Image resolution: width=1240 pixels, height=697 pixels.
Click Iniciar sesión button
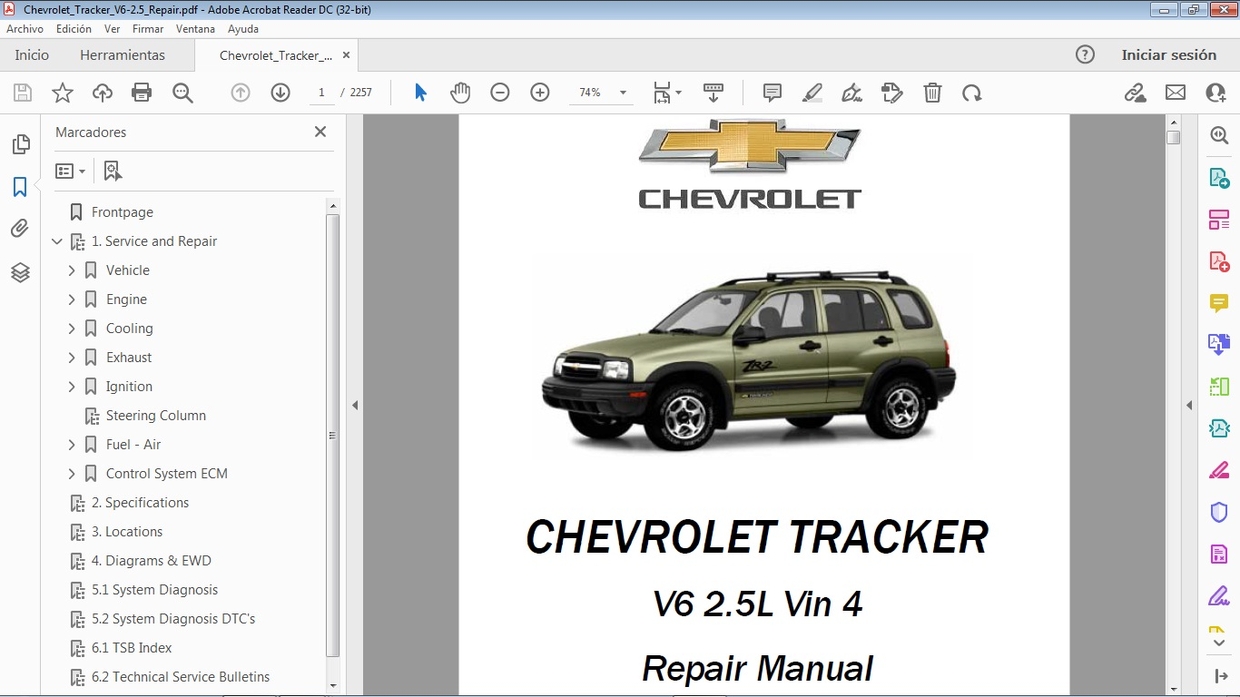(1169, 55)
